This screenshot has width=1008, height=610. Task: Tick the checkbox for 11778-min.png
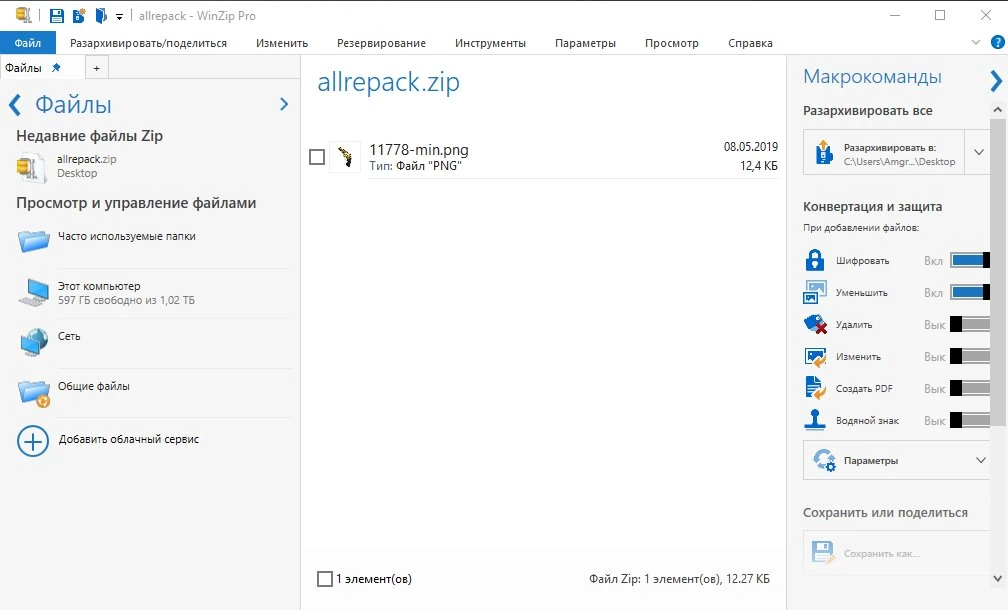tap(317, 157)
